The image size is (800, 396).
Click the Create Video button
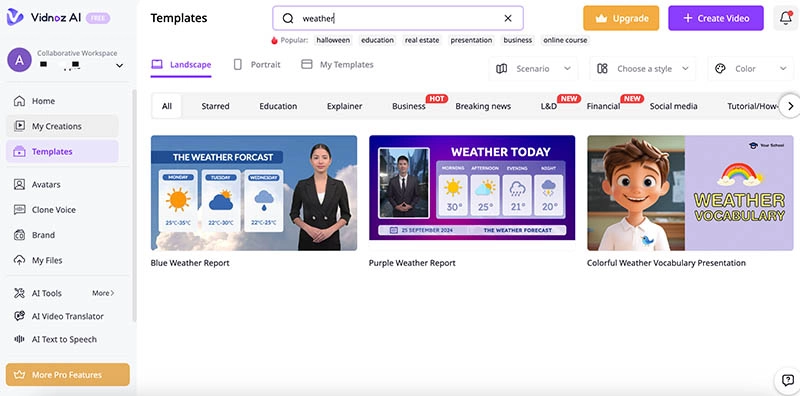click(x=716, y=18)
